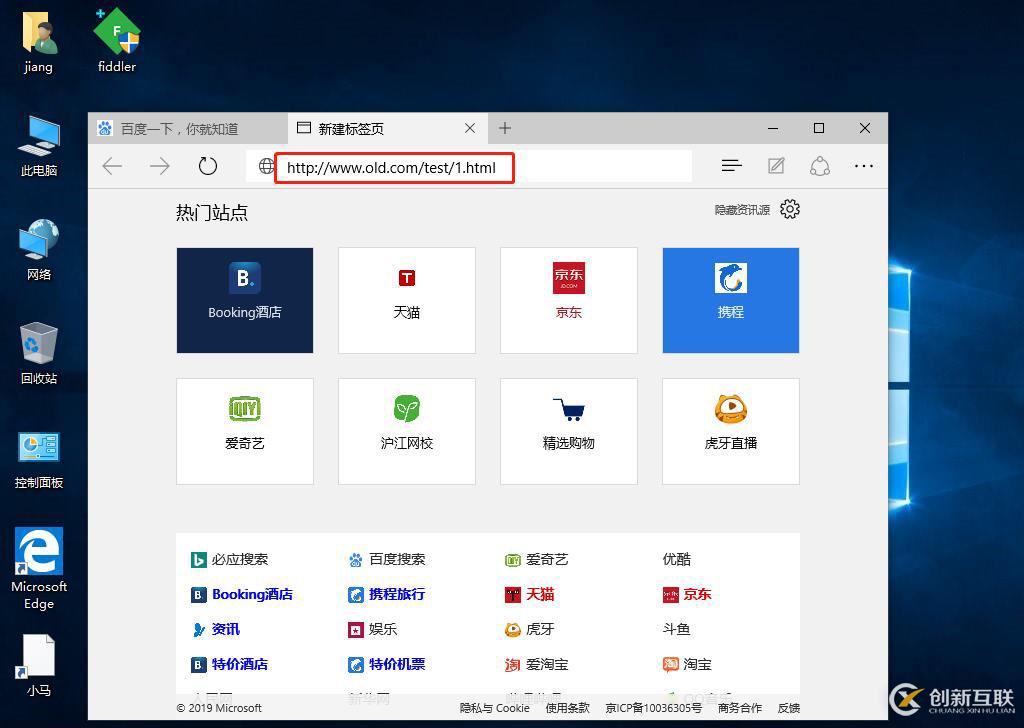Switch to the 百度一下 tab
Screen dimensions: 1024x728
(x=185, y=128)
